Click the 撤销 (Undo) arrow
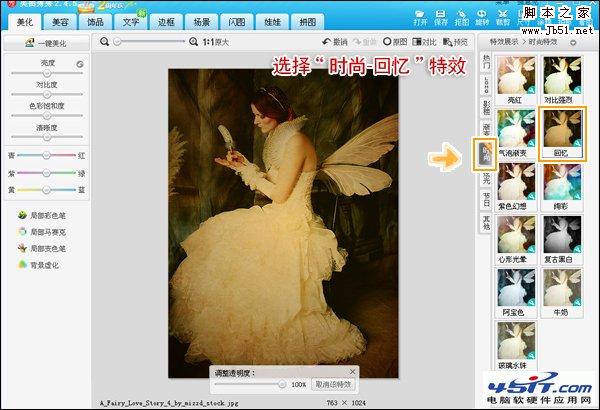This screenshot has width=600, height=410. click(334, 42)
